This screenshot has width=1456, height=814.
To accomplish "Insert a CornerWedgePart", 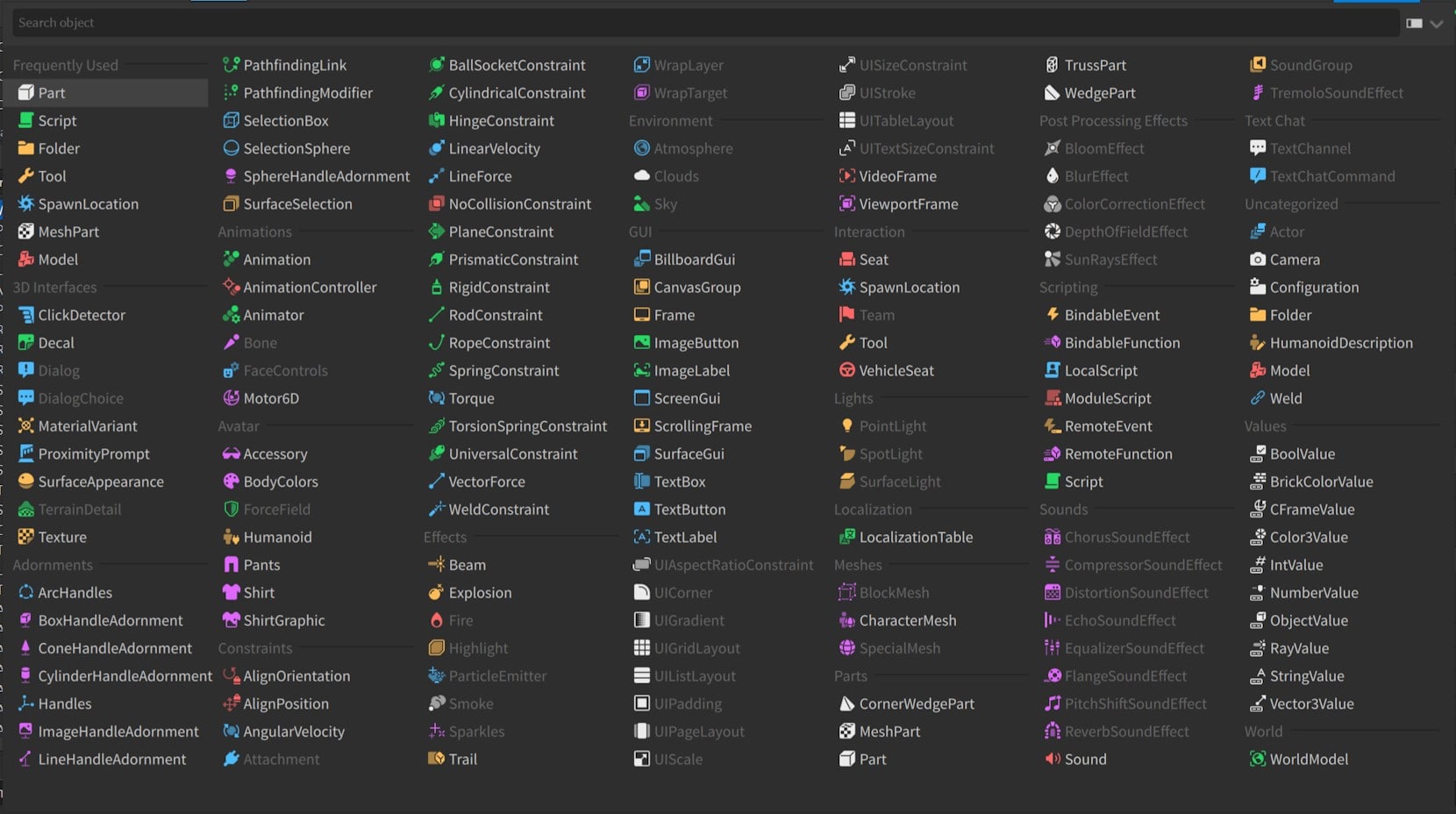I will point(916,703).
